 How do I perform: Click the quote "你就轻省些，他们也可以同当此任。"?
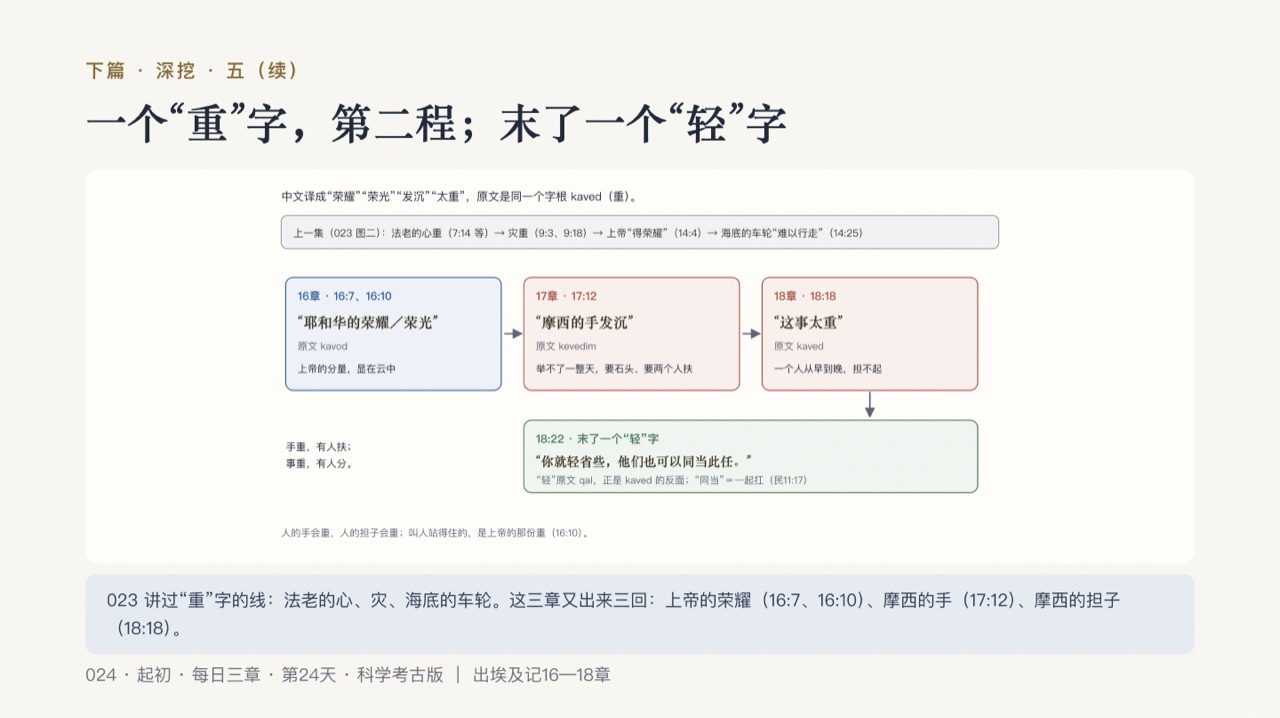[644, 461]
